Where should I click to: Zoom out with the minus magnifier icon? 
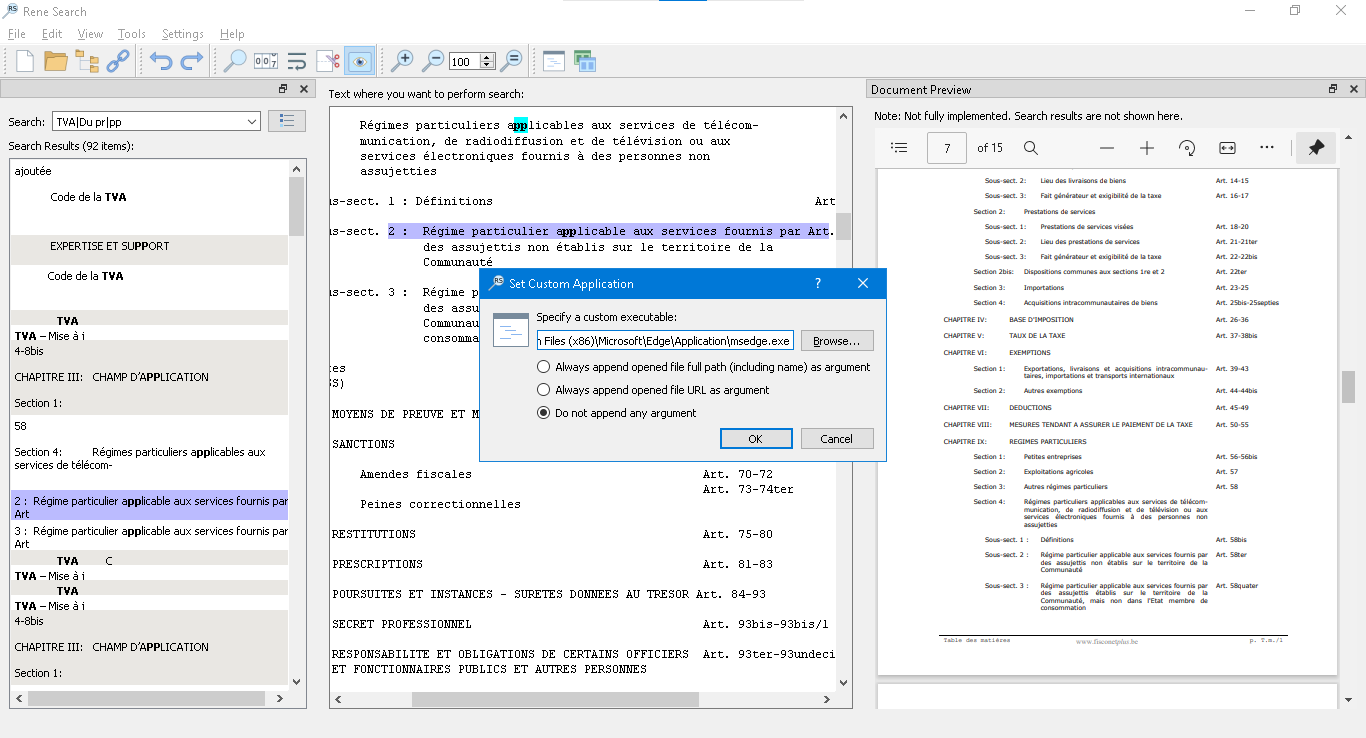[433, 61]
